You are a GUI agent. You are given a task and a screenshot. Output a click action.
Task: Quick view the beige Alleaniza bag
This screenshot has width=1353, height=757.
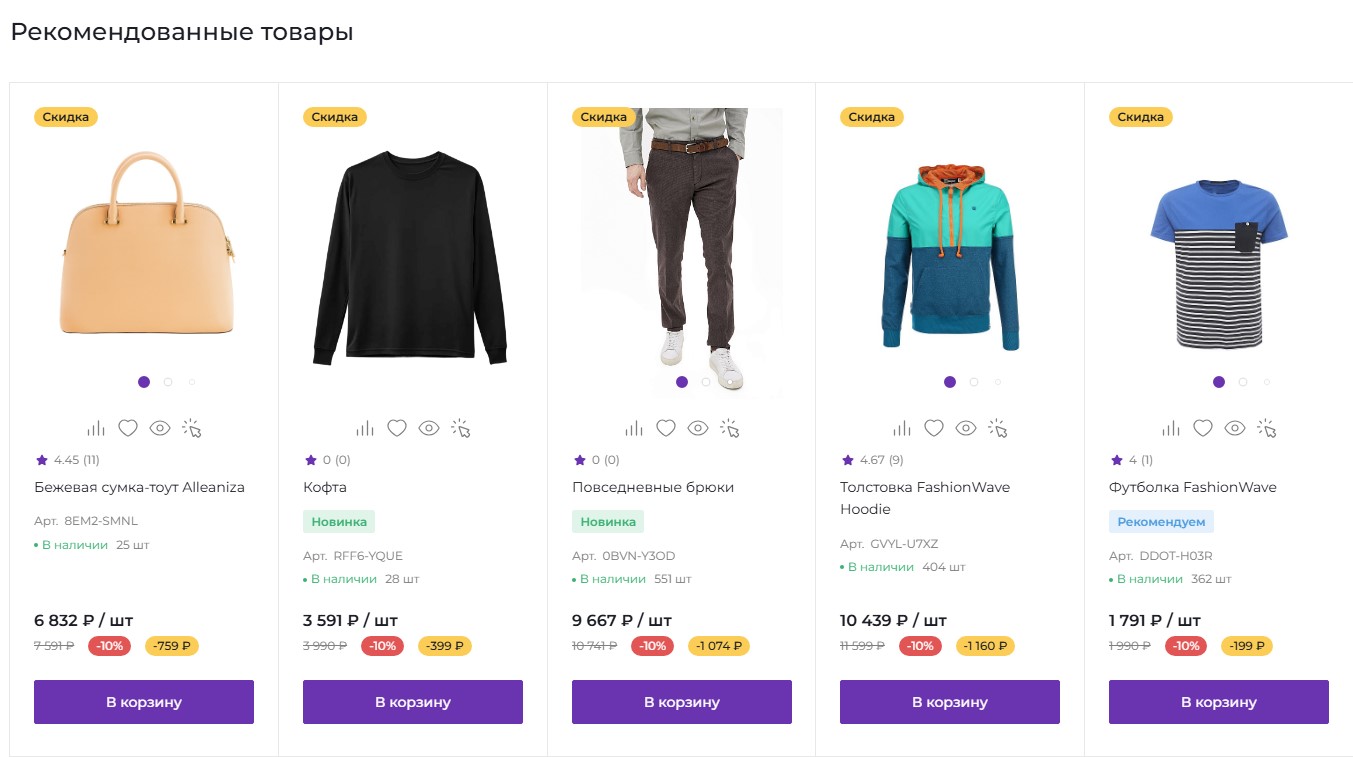[160, 428]
